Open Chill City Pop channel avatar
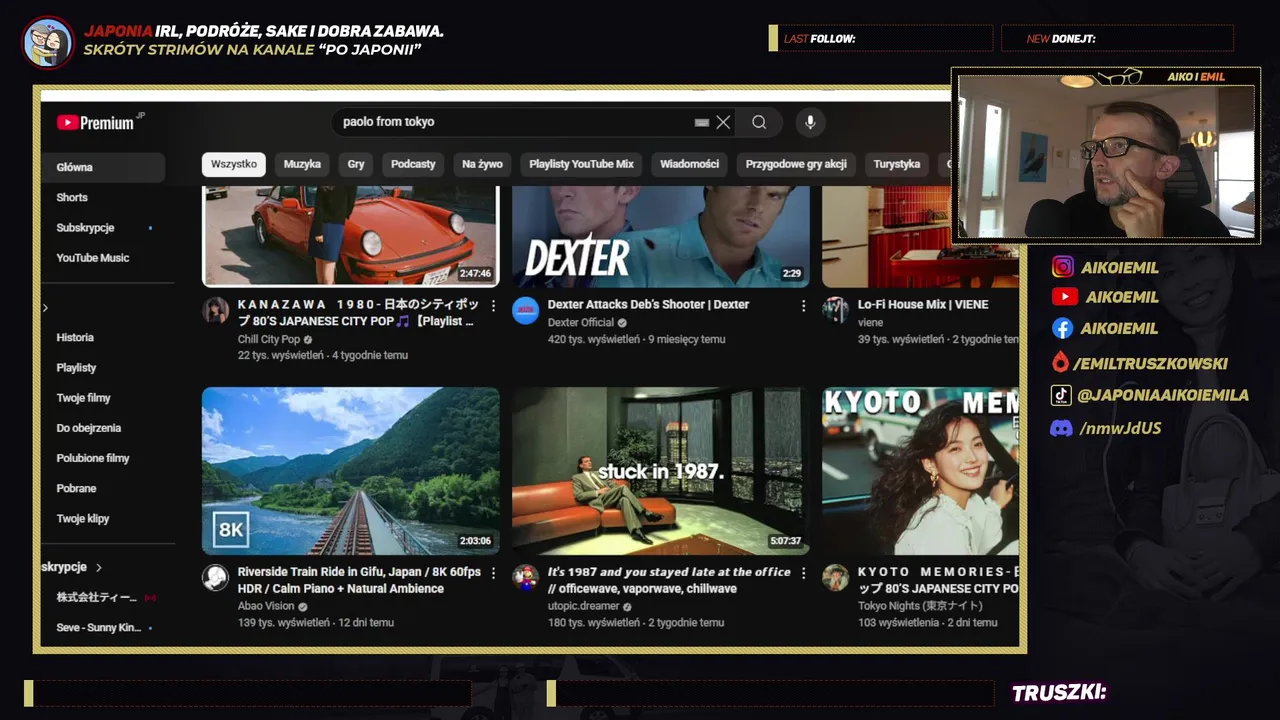The width and height of the screenshot is (1280, 720). click(215, 310)
